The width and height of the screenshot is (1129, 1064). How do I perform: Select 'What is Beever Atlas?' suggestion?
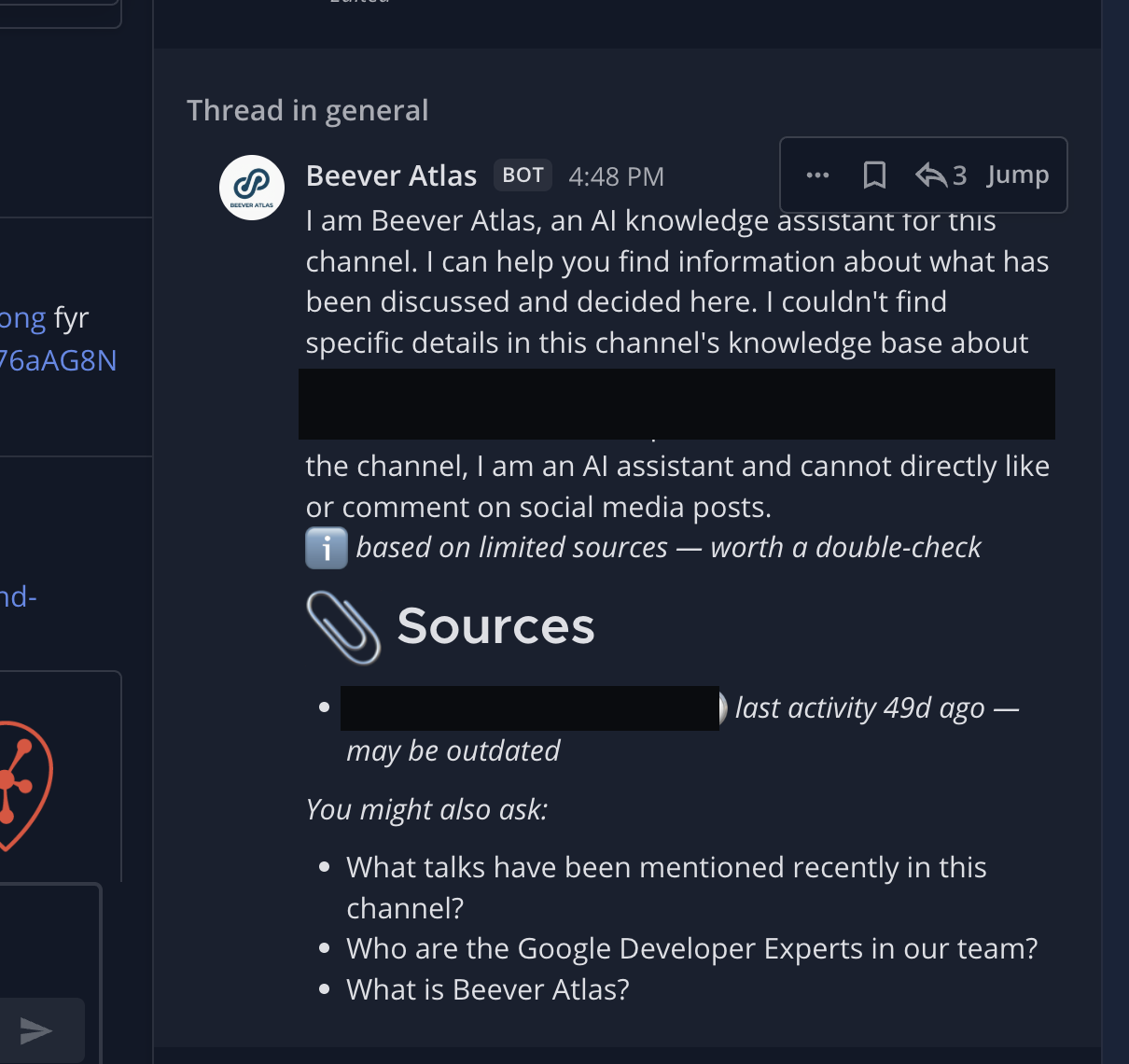point(488,989)
